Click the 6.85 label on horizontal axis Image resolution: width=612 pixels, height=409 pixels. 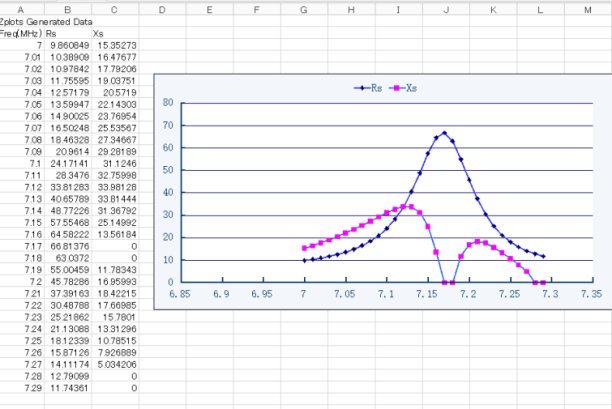[181, 295]
